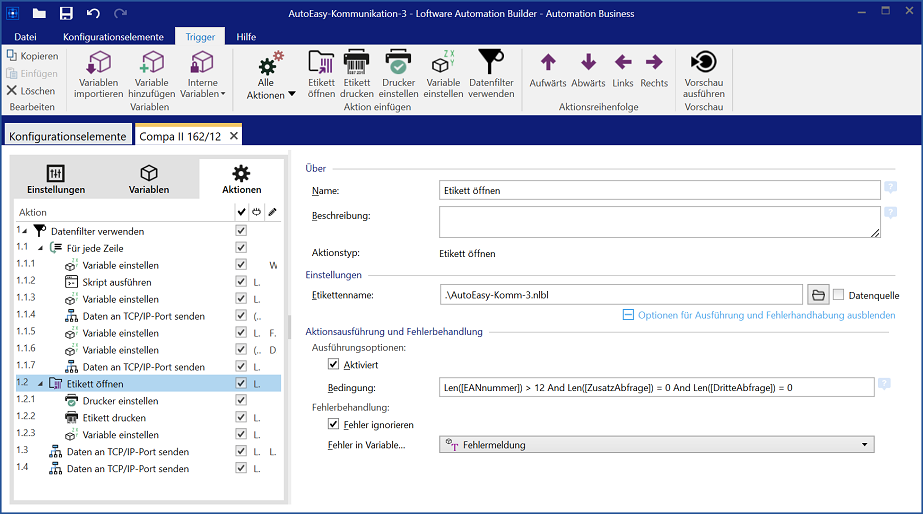
Task: Browse for label file with folder icon
Action: [818, 295]
